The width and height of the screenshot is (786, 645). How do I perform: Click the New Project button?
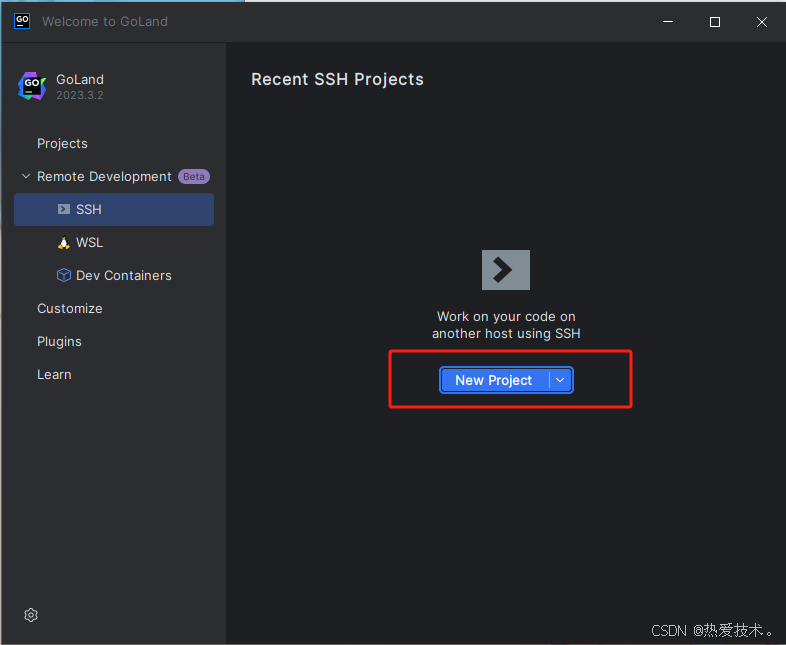coord(494,380)
